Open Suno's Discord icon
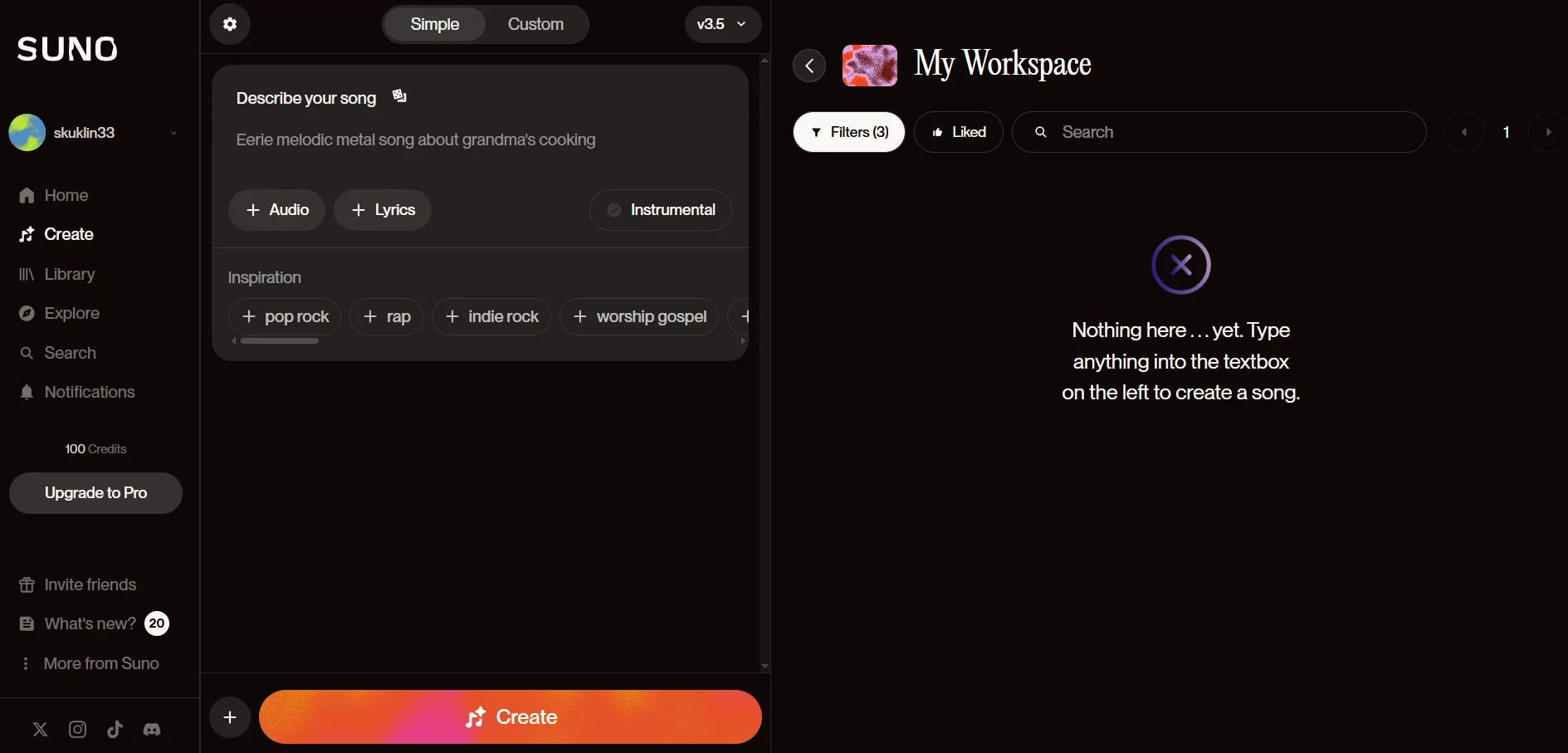Screen dimensions: 1568x753 coord(152,729)
